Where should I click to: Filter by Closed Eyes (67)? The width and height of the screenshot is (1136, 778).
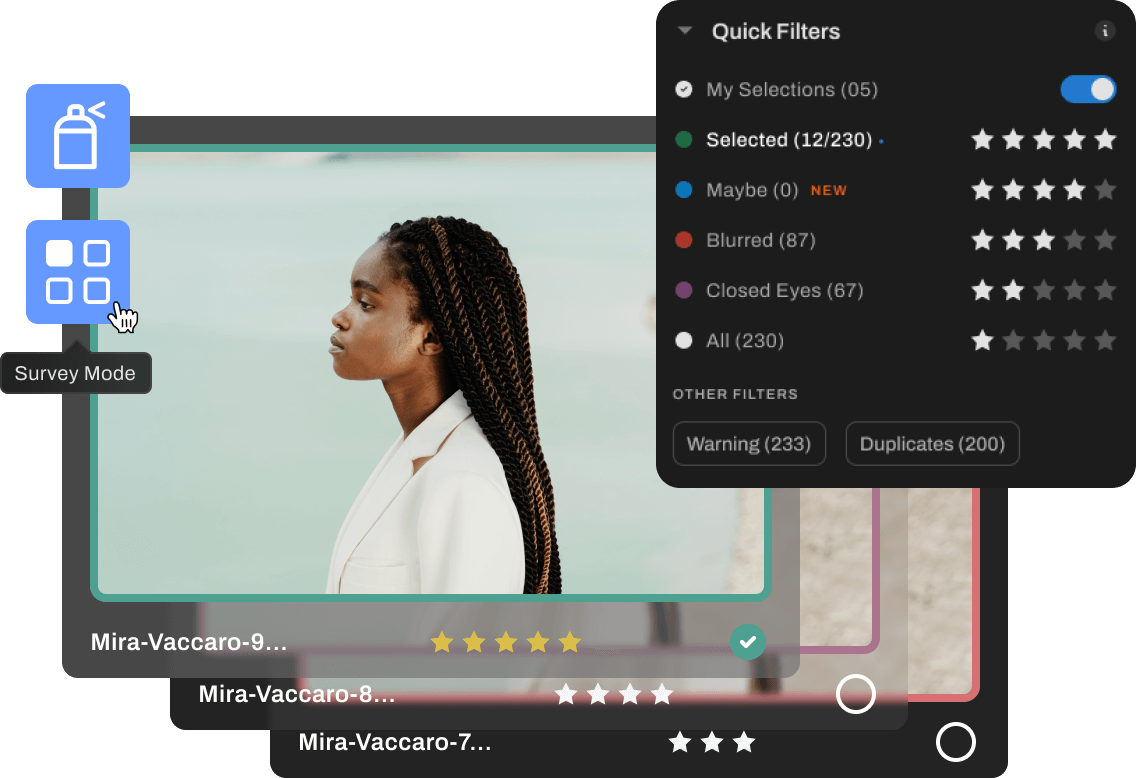[x=785, y=290]
